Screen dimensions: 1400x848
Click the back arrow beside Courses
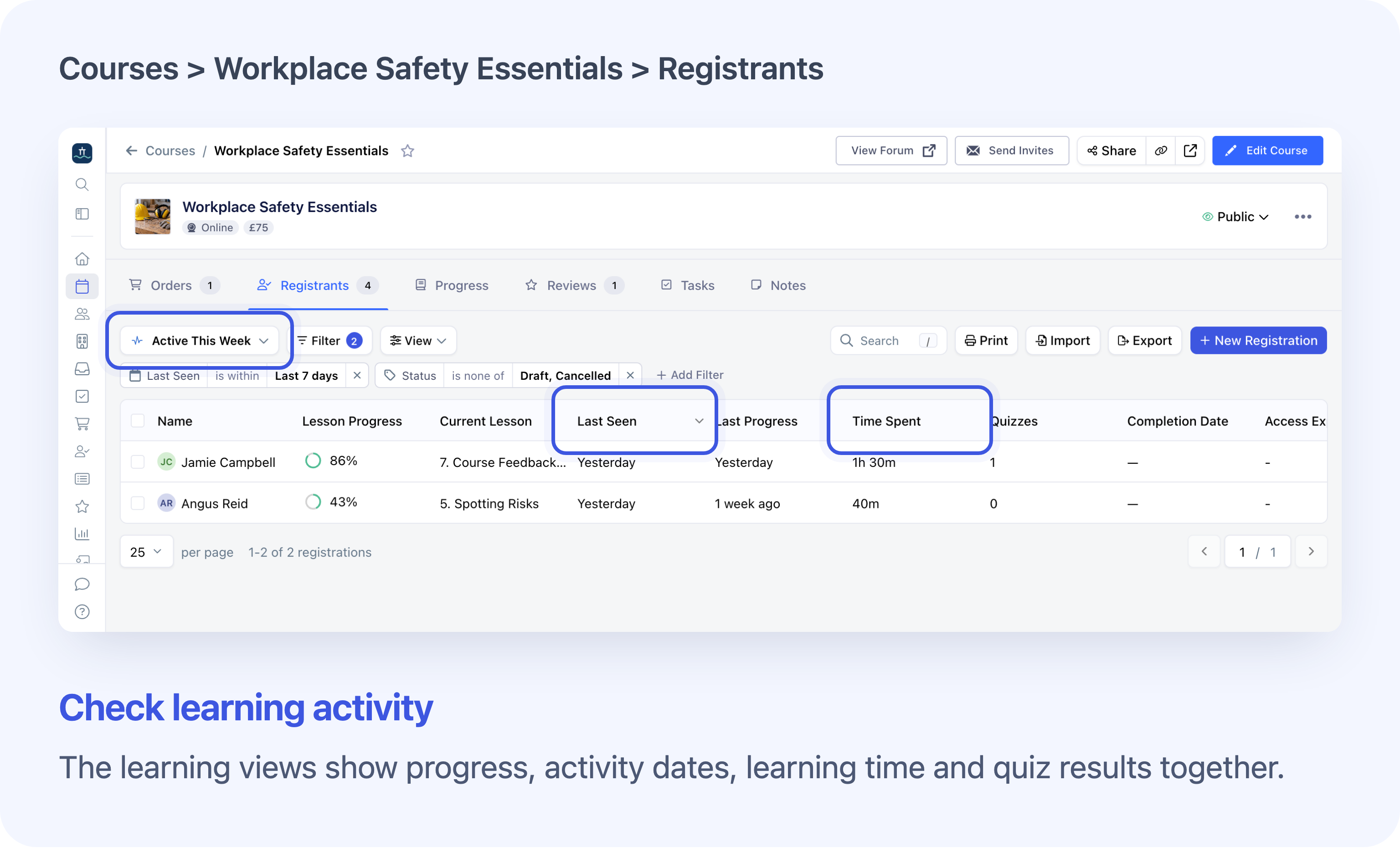point(131,150)
